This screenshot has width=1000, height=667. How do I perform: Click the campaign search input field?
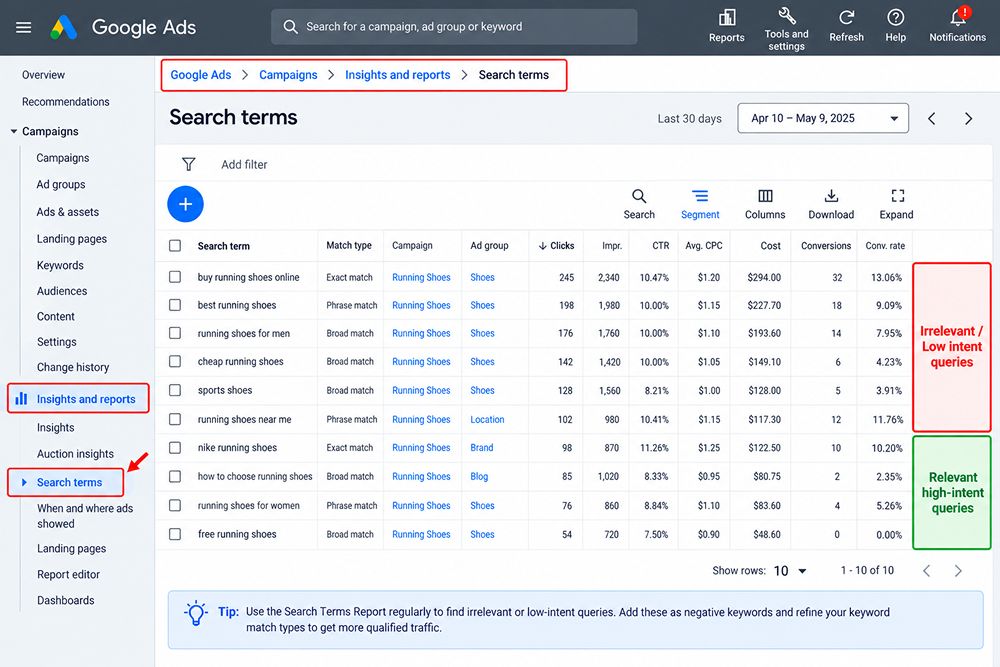(454, 27)
